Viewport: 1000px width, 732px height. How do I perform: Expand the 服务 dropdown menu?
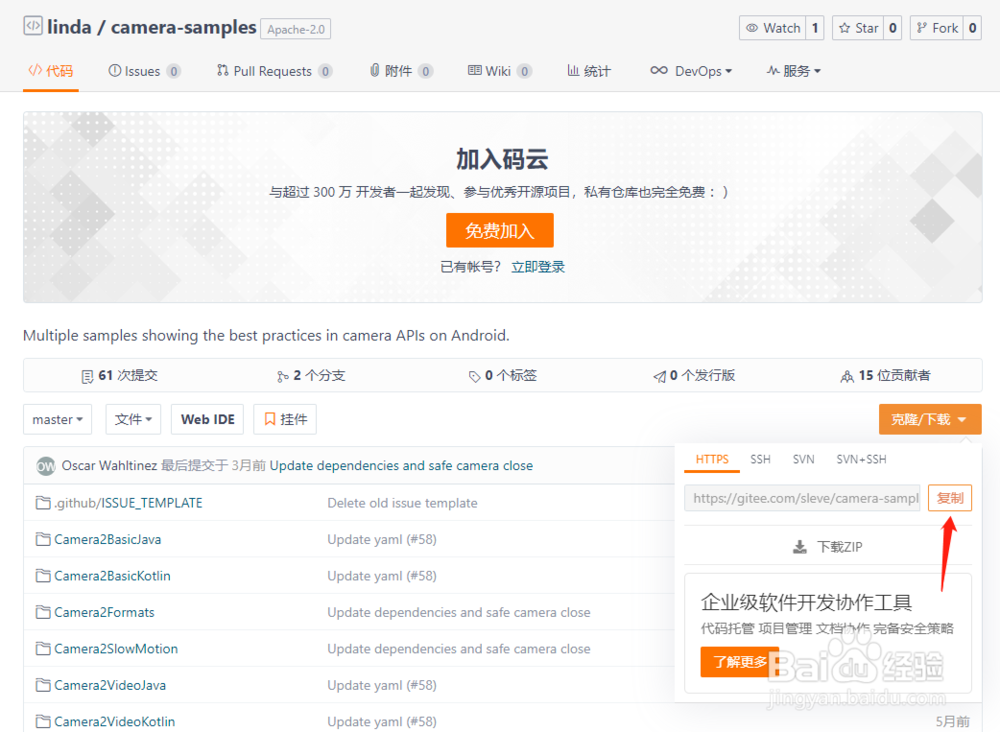click(x=793, y=71)
